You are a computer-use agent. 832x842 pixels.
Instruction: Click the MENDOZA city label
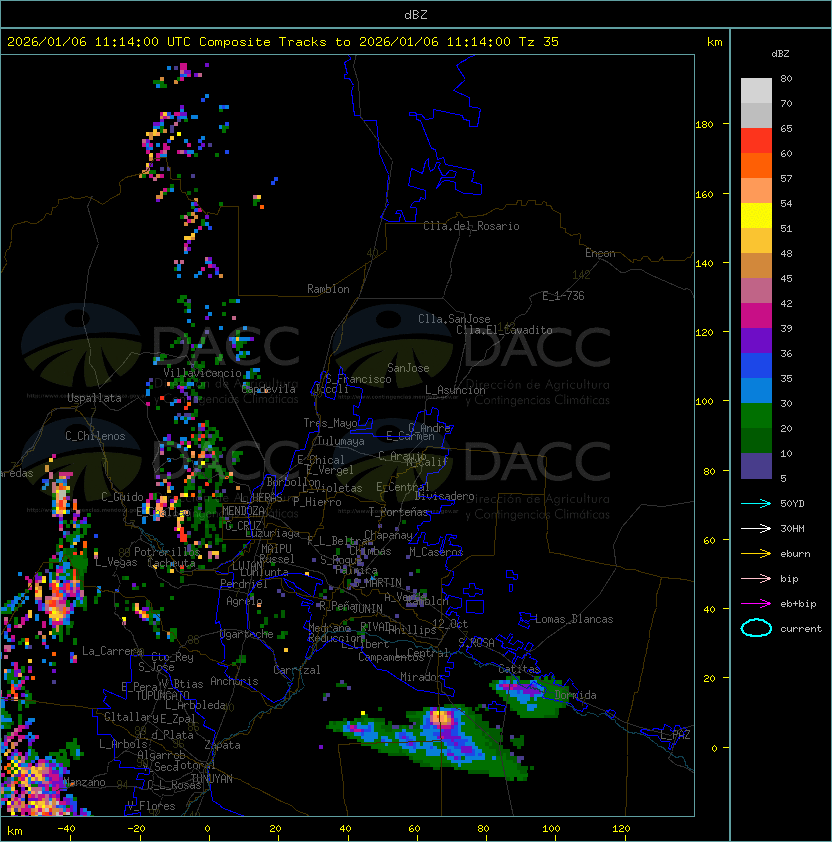point(243,510)
